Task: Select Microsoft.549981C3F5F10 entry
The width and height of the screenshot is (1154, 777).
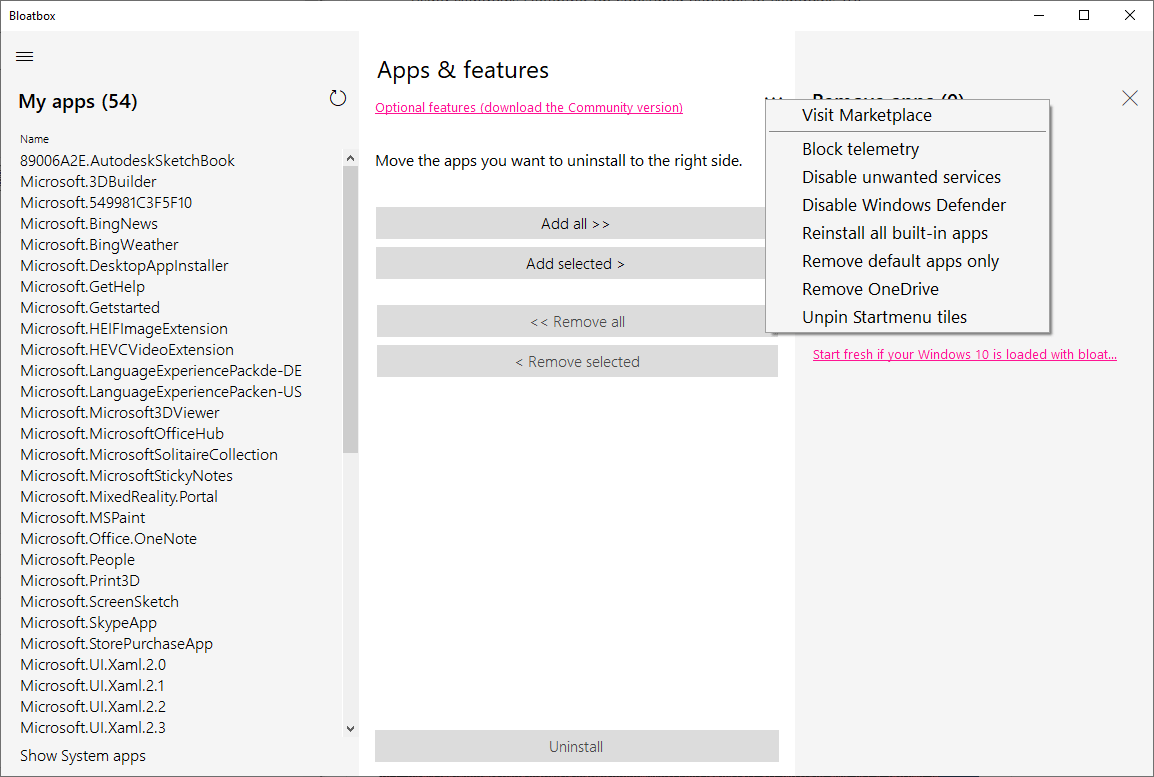Action: 106,202
